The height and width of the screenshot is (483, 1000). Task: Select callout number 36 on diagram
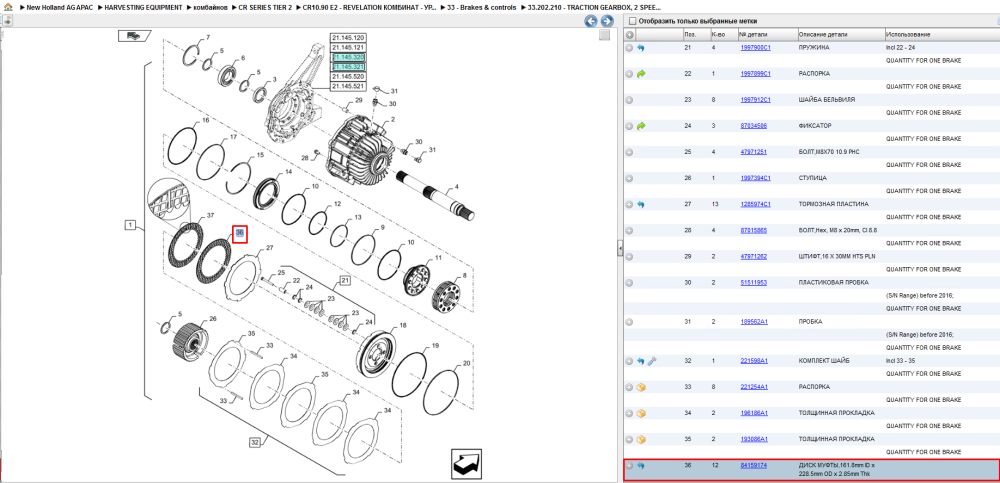click(239, 234)
